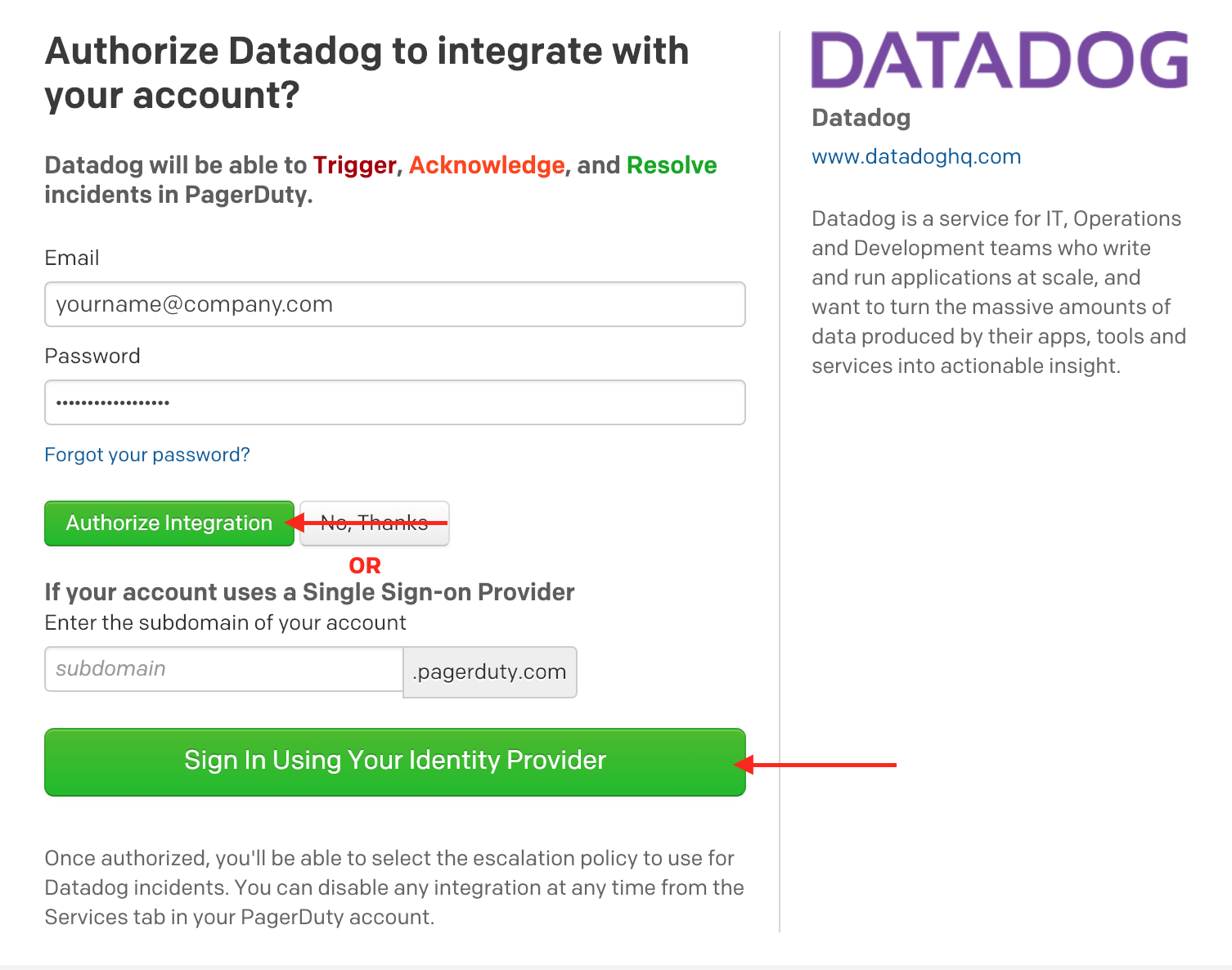Click the Single Sign-on Provider heading
Image resolution: width=1232 pixels, height=970 pixels.
[309, 592]
